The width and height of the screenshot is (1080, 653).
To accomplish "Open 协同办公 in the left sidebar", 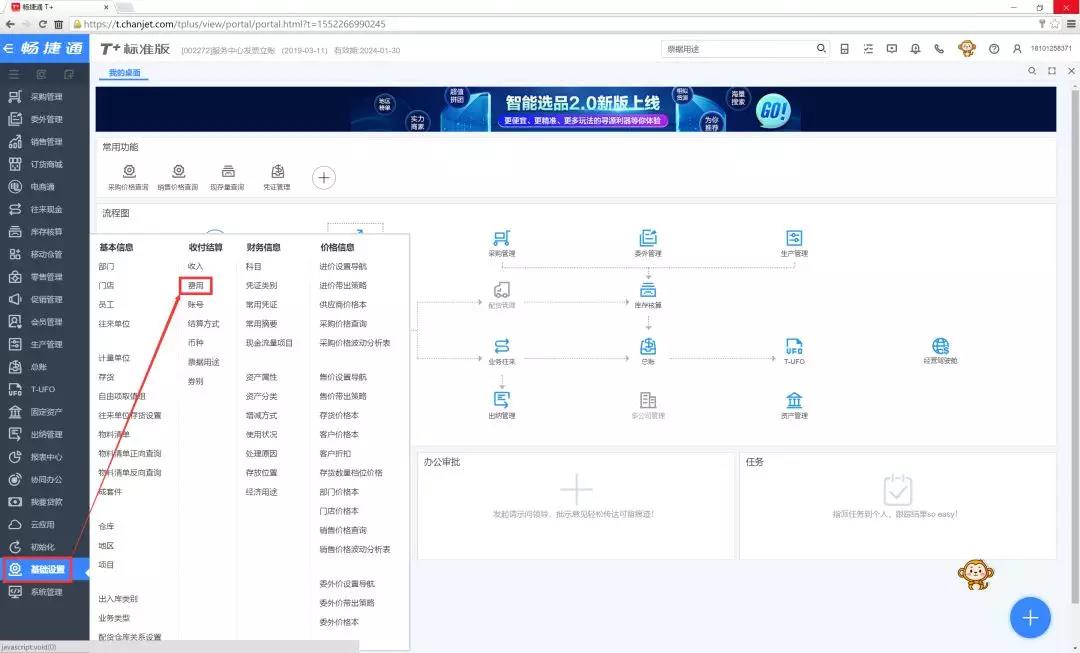I will pyautogui.click(x=45, y=479).
